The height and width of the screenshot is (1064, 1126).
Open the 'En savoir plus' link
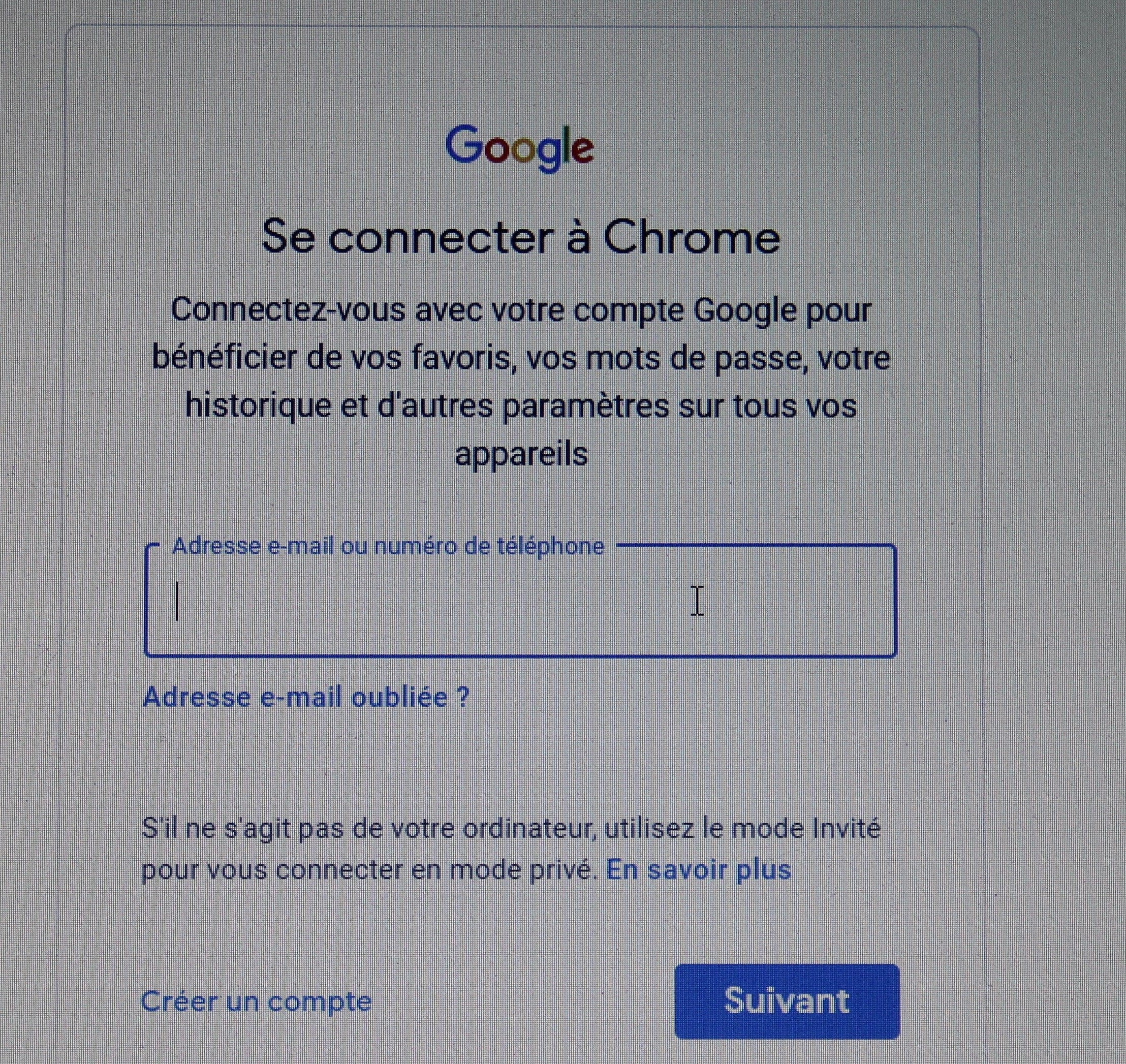[x=698, y=869]
